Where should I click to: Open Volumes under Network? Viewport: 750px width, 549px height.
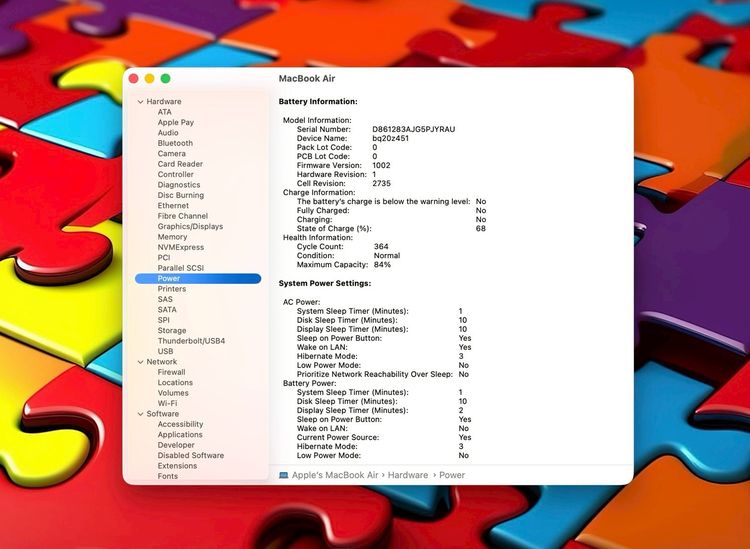[173, 394]
